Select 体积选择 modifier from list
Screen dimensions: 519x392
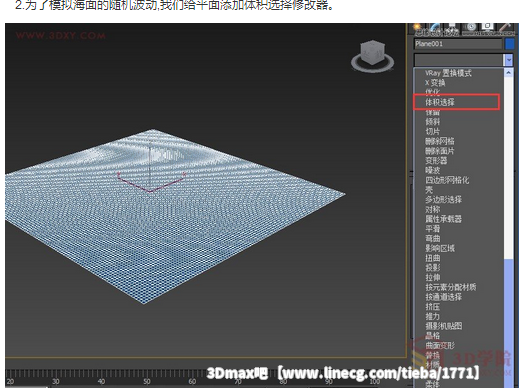click(x=440, y=102)
